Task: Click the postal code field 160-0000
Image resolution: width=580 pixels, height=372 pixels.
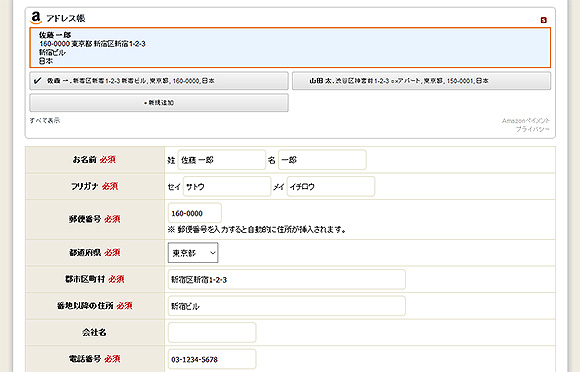Action: tap(195, 213)
